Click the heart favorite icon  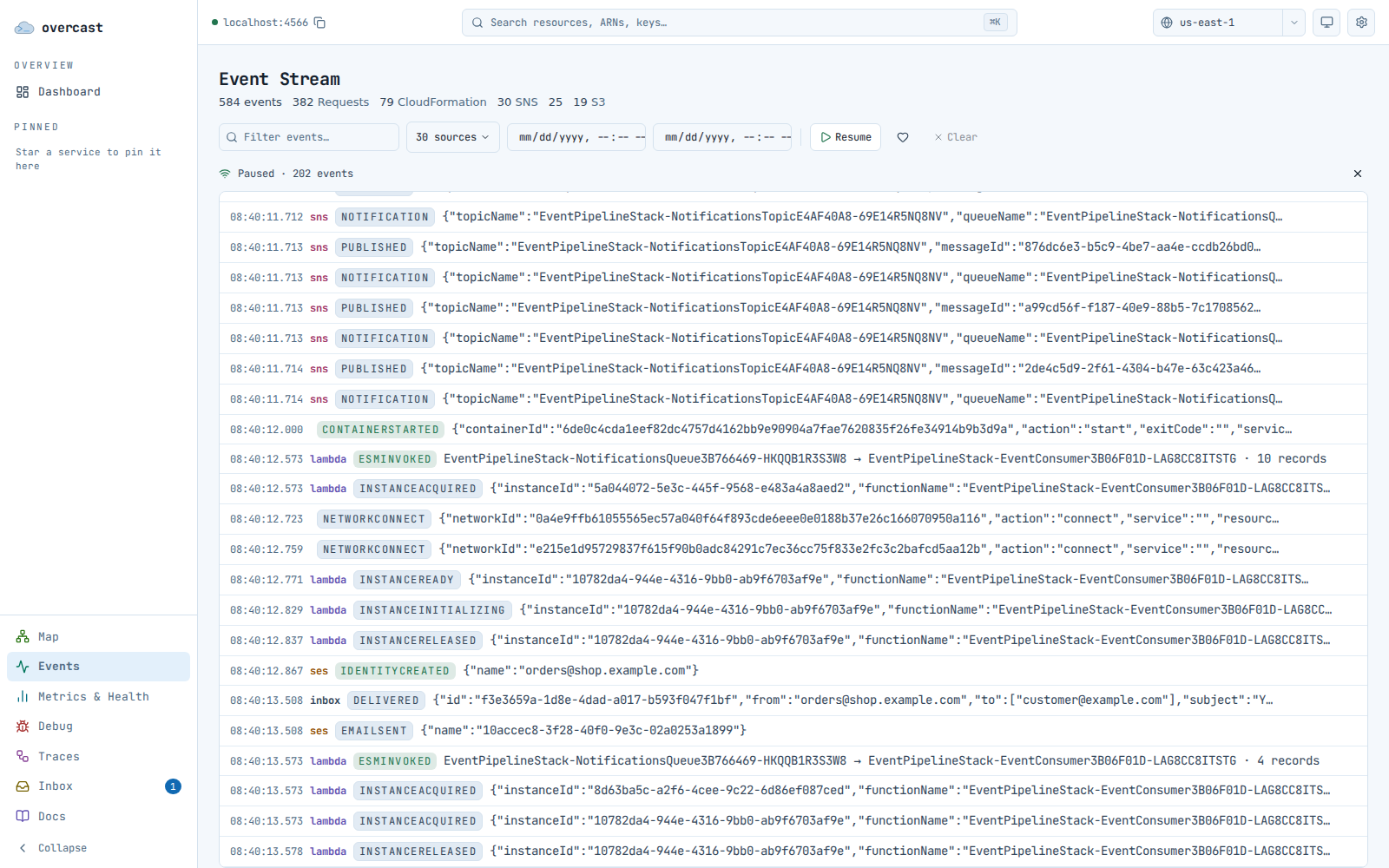903,137
